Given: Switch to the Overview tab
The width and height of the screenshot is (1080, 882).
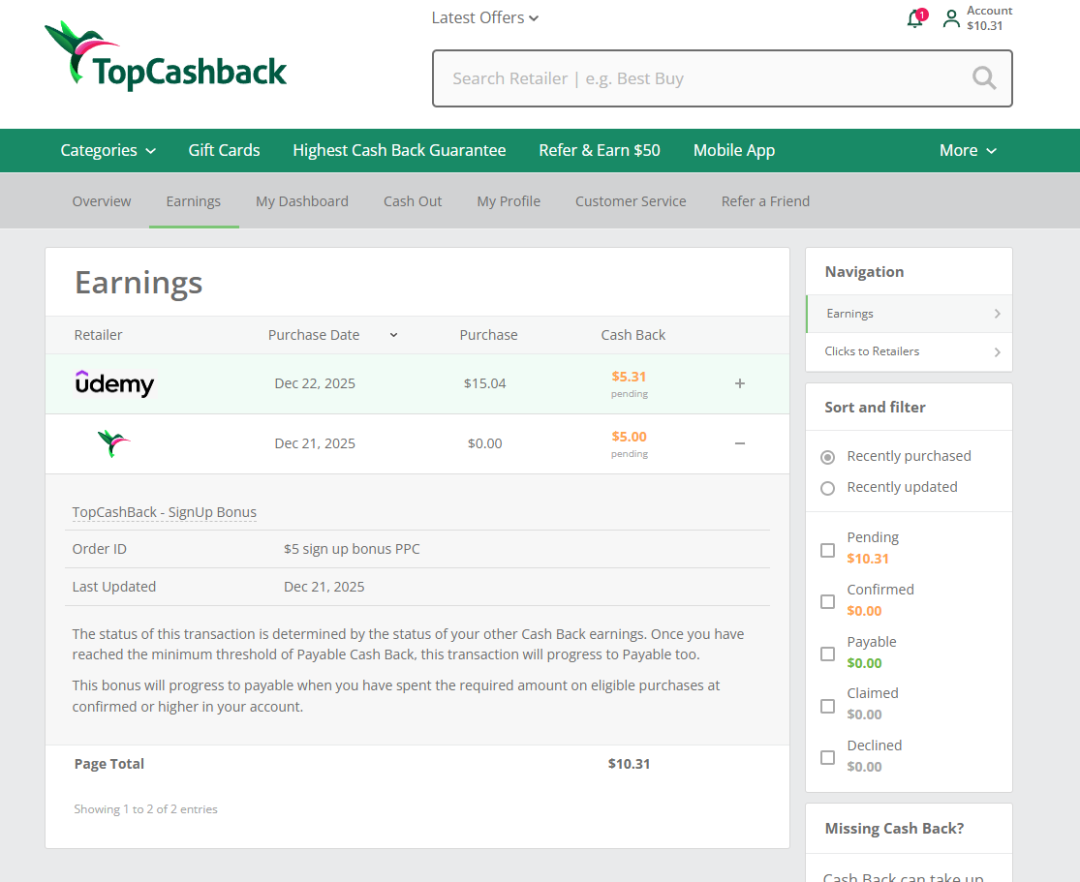Looking at the screenshot, I should pyautogui.click(x=101, y=201).
